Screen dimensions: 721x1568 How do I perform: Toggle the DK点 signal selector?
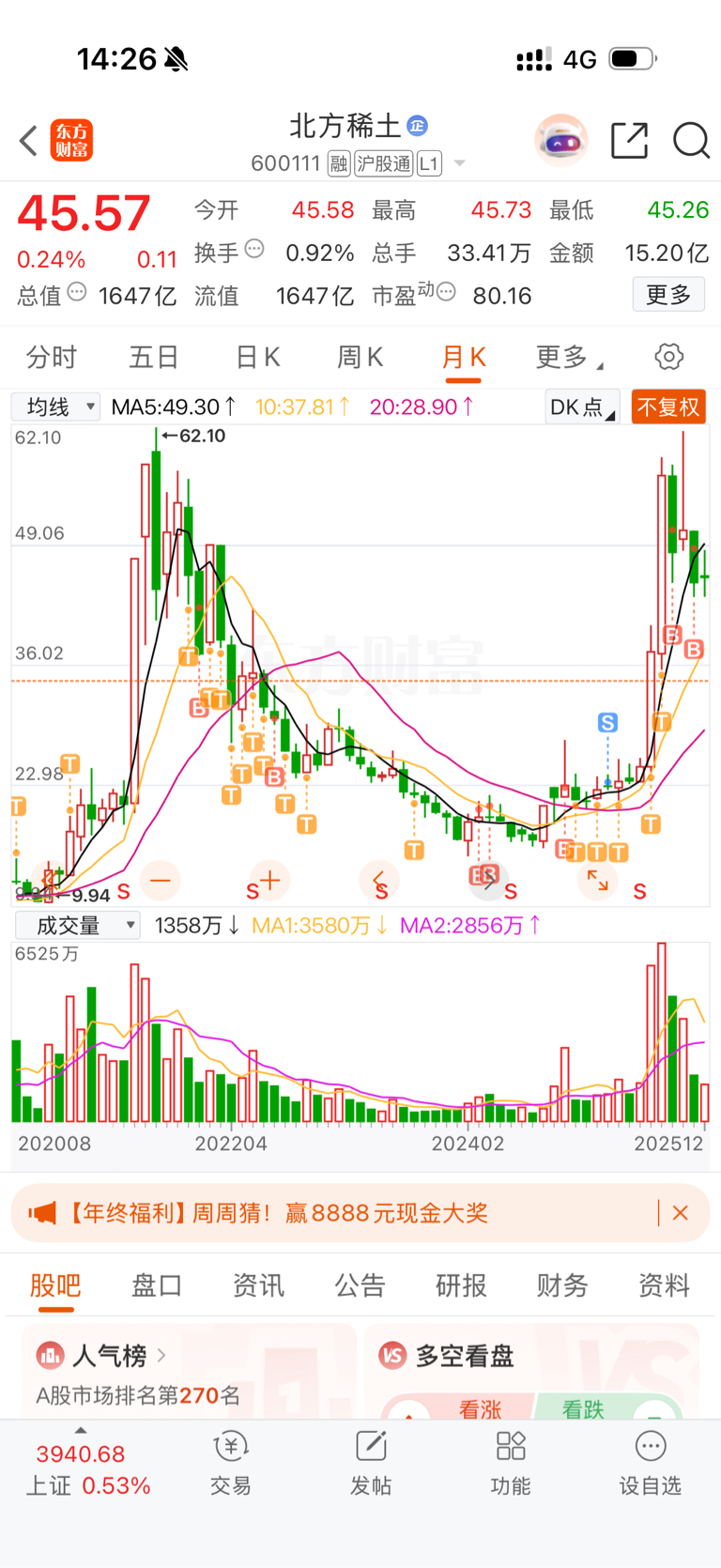(582, 407)
